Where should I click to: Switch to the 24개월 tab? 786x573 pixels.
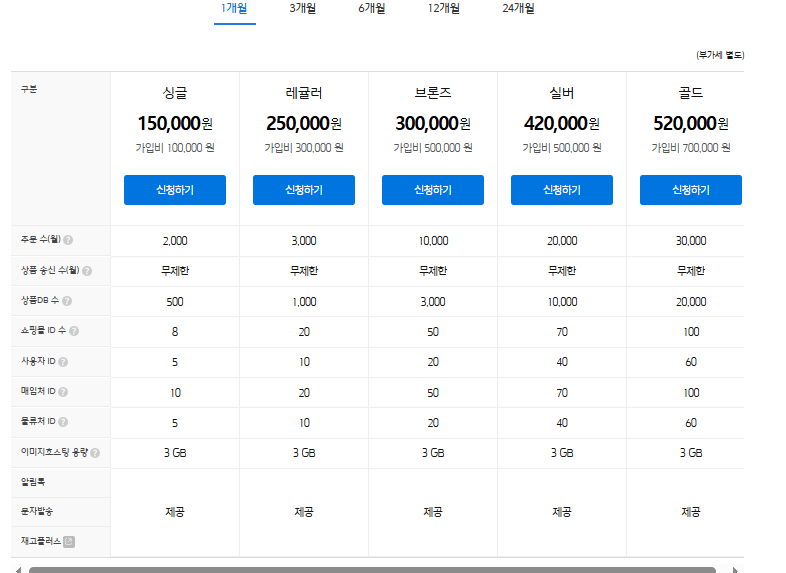point(518,9)
